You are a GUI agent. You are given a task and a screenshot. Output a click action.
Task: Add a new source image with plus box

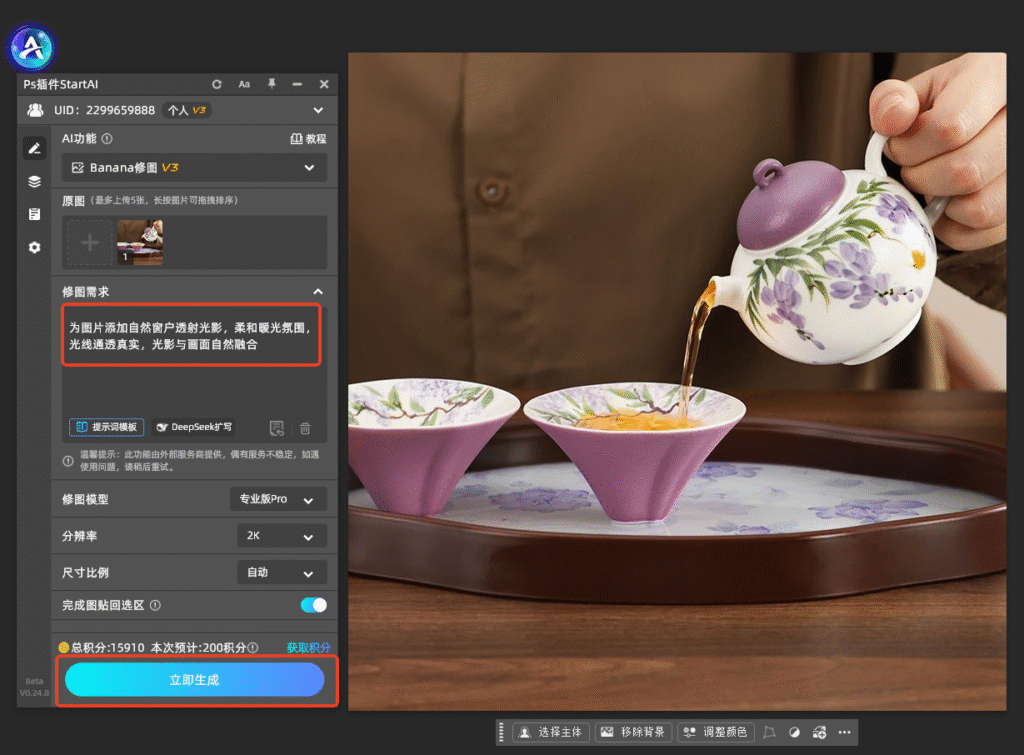pyautogui.click(x=90, y=242)
